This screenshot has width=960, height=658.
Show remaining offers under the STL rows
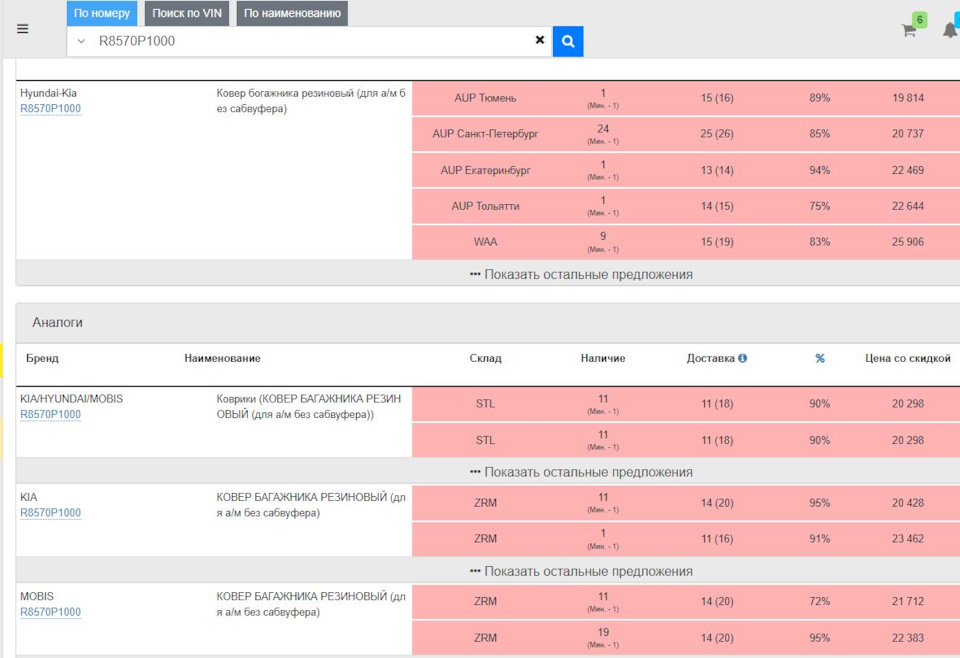coord(581,472)
